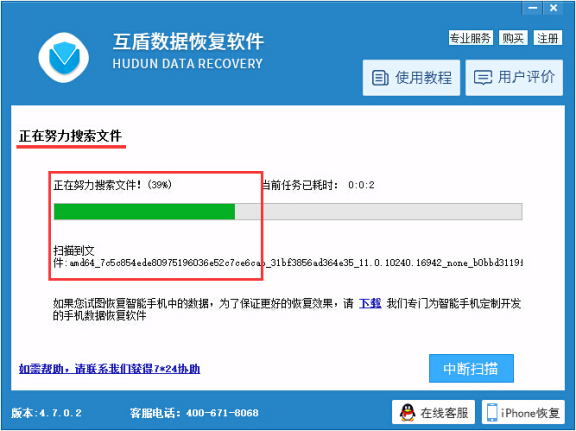
Task: Follow the 下载 download link
Action: pos(370,304)
